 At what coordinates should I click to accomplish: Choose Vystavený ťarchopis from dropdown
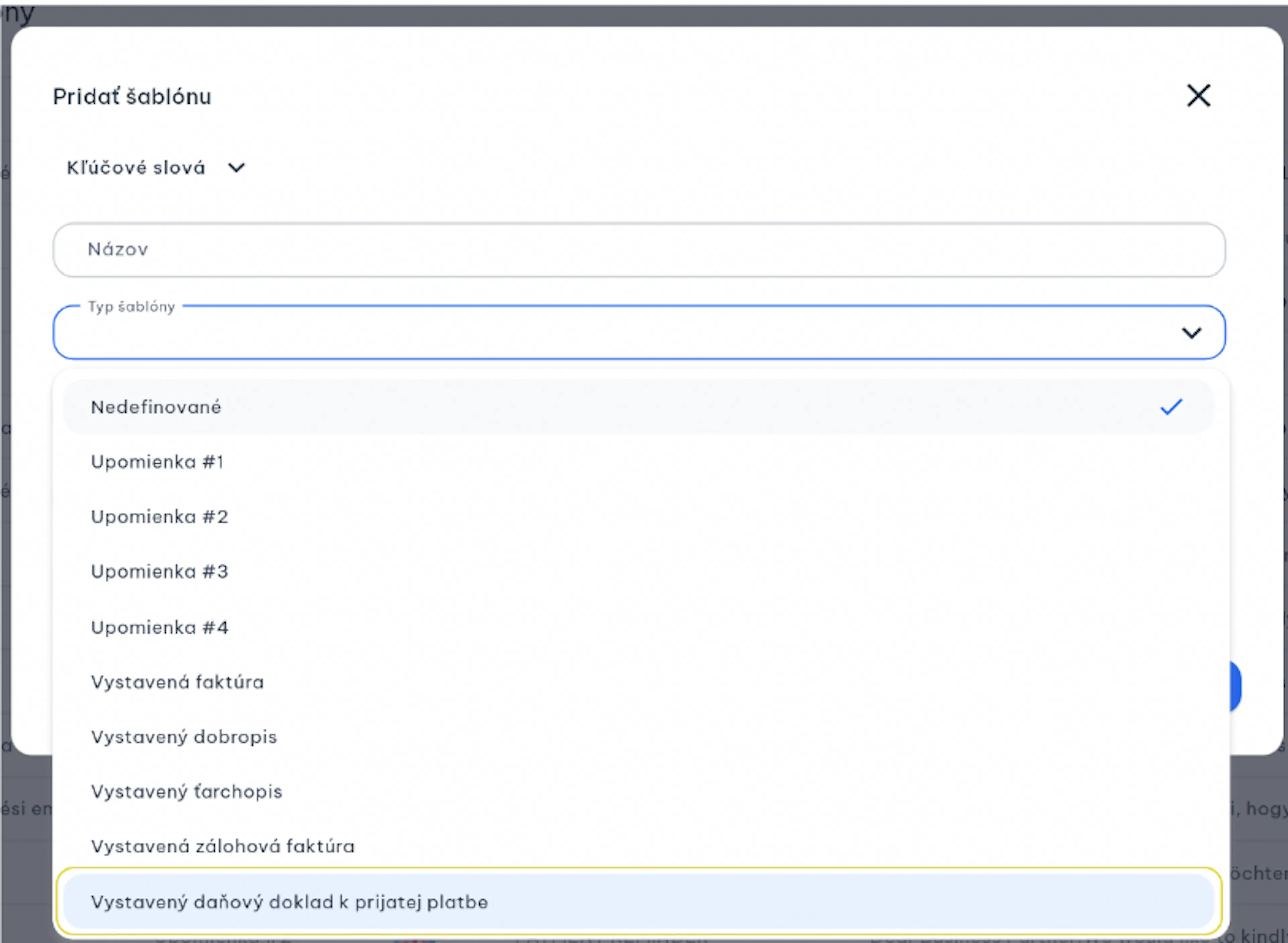(638, 791)
